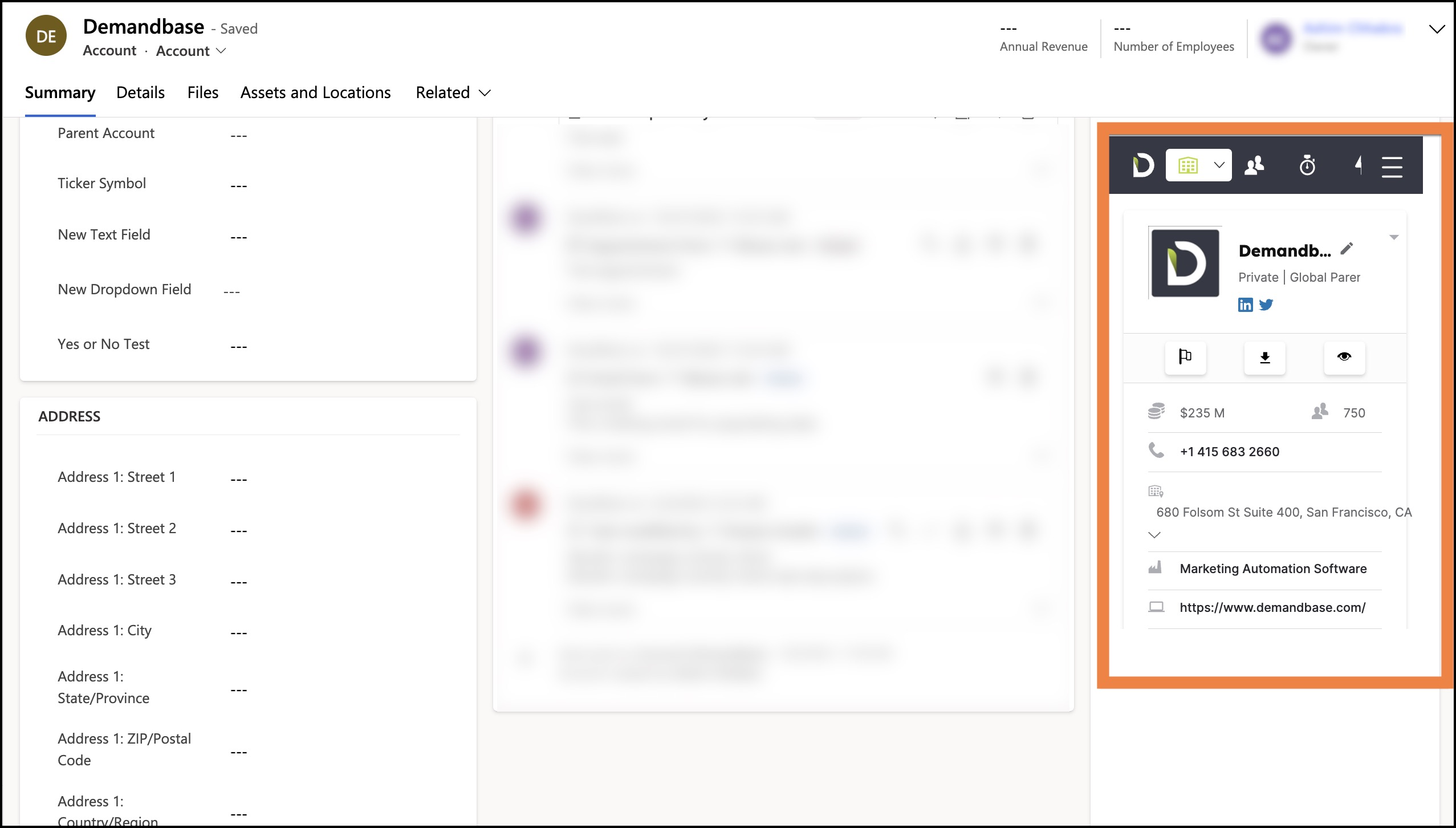Click Marketing Automation Software text

(x=1273, y=569)
